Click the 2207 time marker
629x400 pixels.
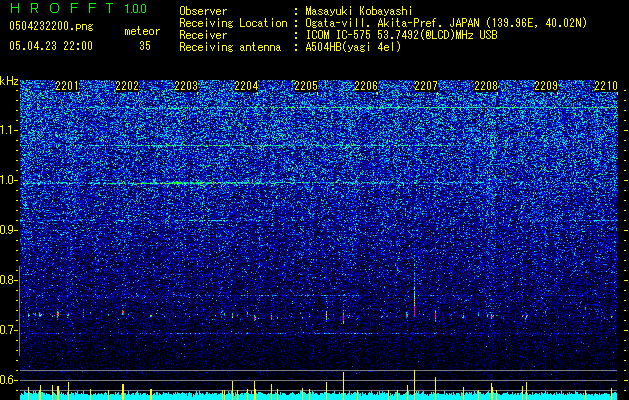[426, 86]
